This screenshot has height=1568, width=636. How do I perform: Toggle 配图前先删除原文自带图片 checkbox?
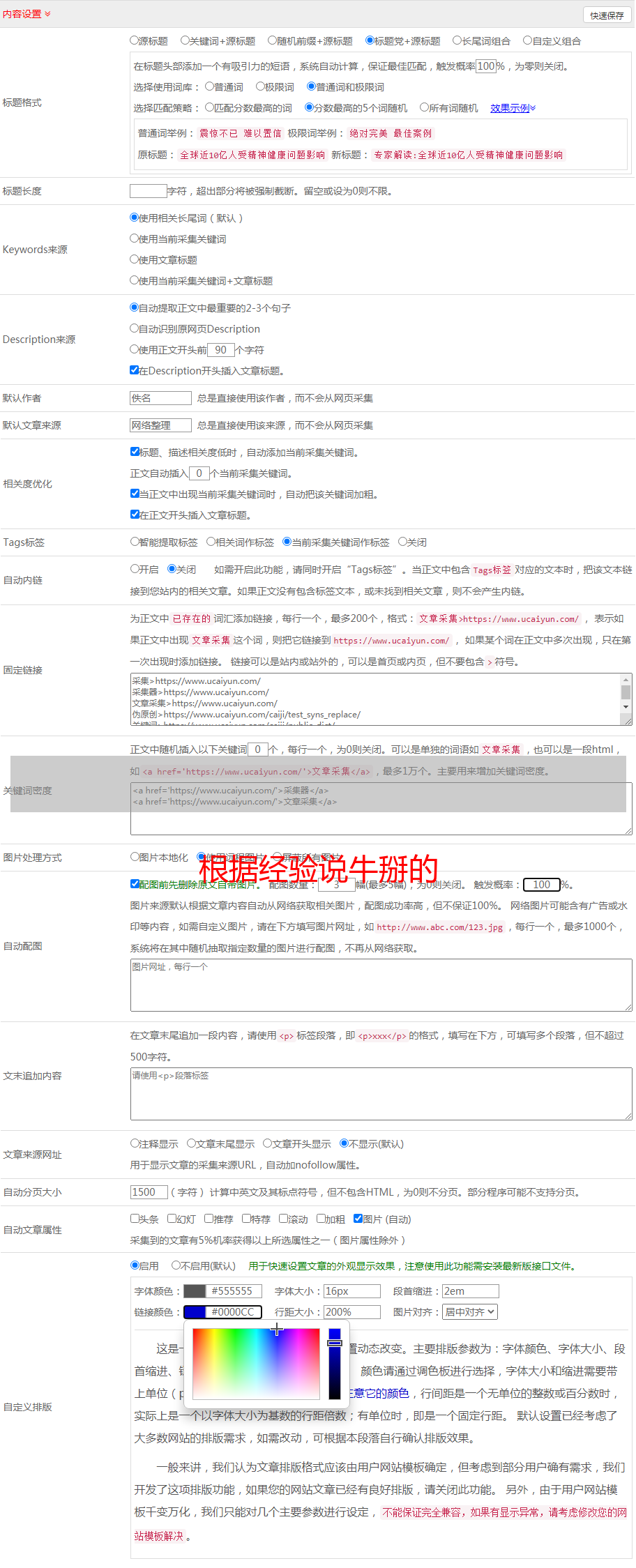pyautogui.click(x=135, y=884)
